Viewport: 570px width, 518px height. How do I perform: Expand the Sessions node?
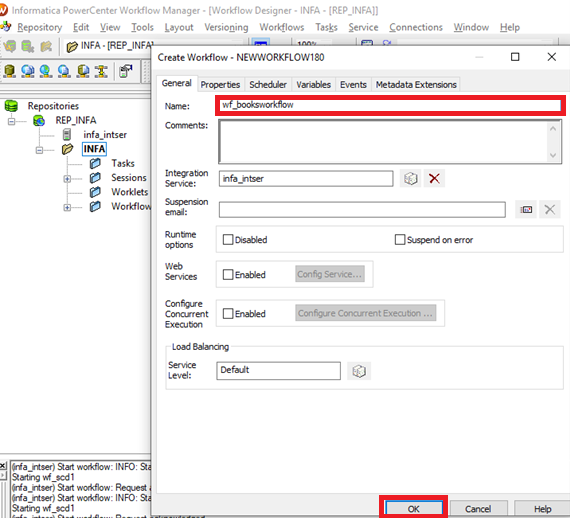tap(67, 178)
